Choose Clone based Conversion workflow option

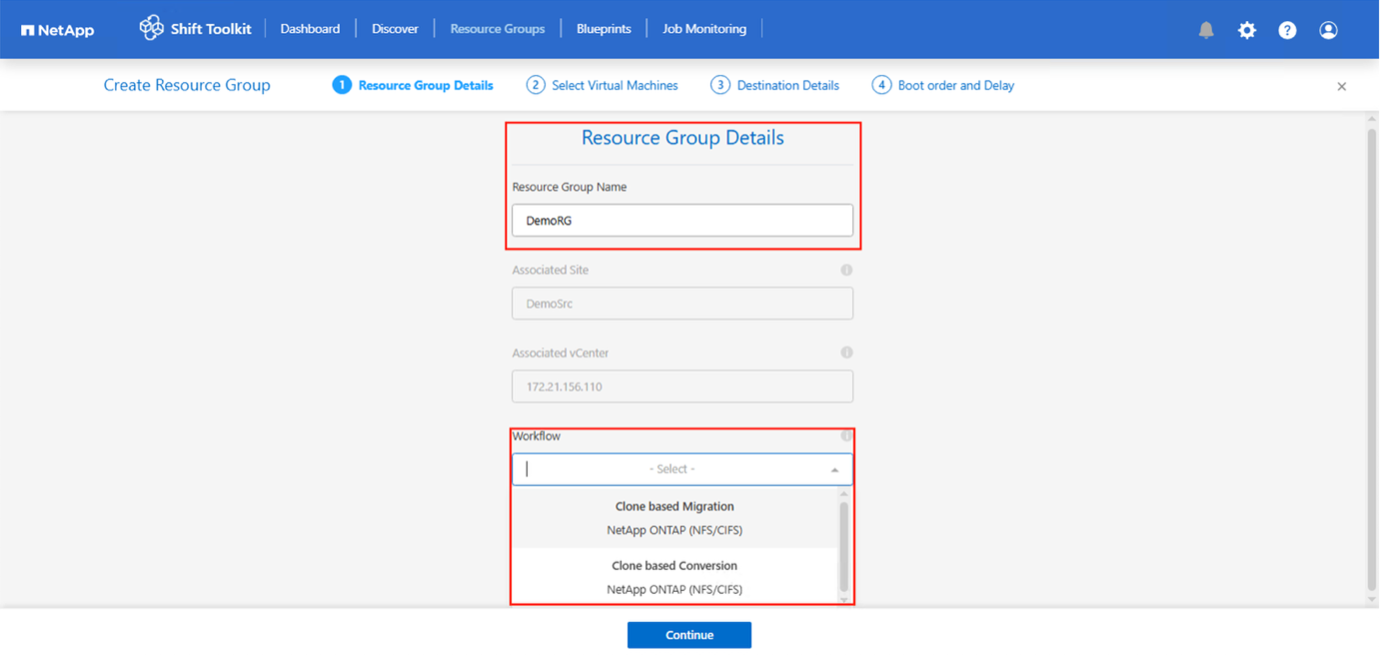coord(674,577)
